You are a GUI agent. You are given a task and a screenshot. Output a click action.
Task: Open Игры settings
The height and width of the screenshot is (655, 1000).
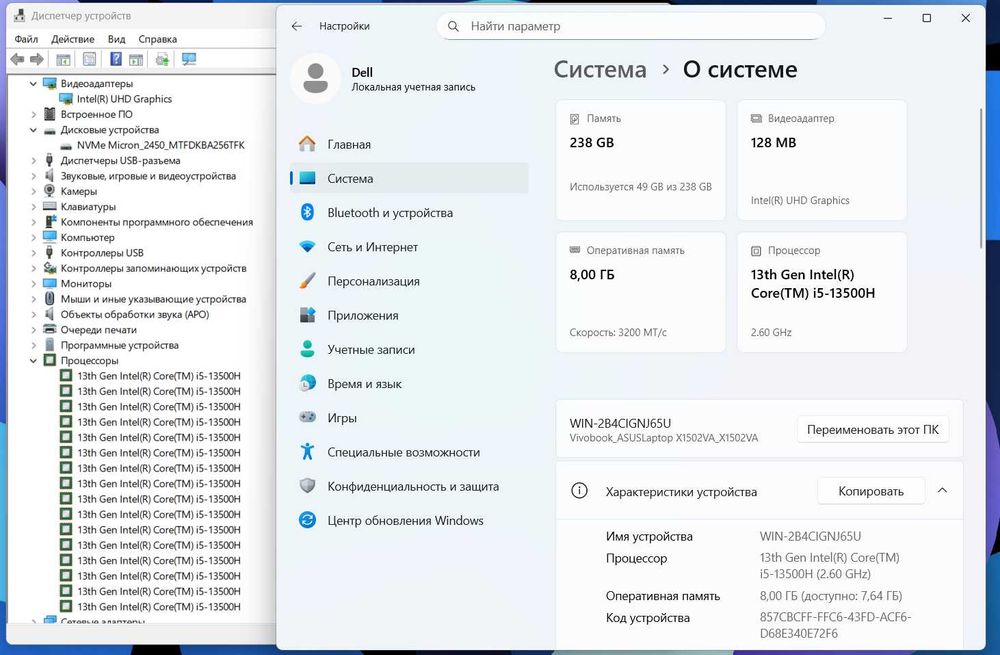(x=409, y=418)
